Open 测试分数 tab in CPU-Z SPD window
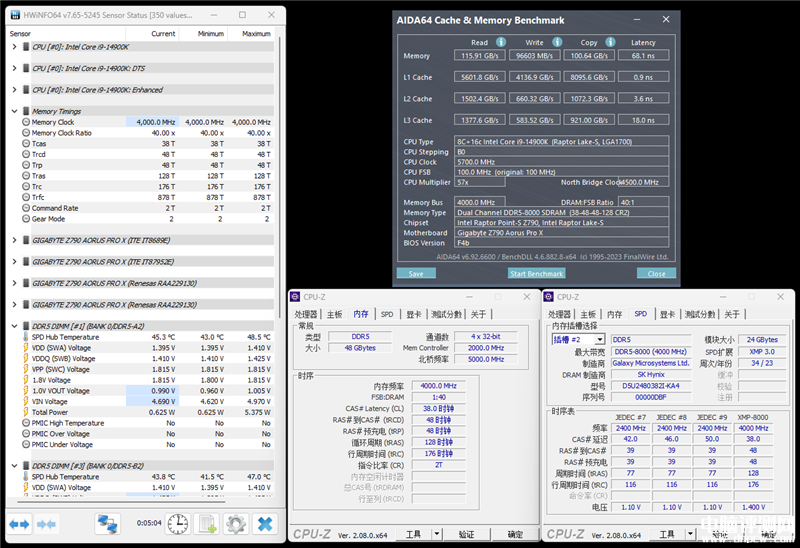The height and width of the screenshot is (548, 800). [x=700, y=314]
